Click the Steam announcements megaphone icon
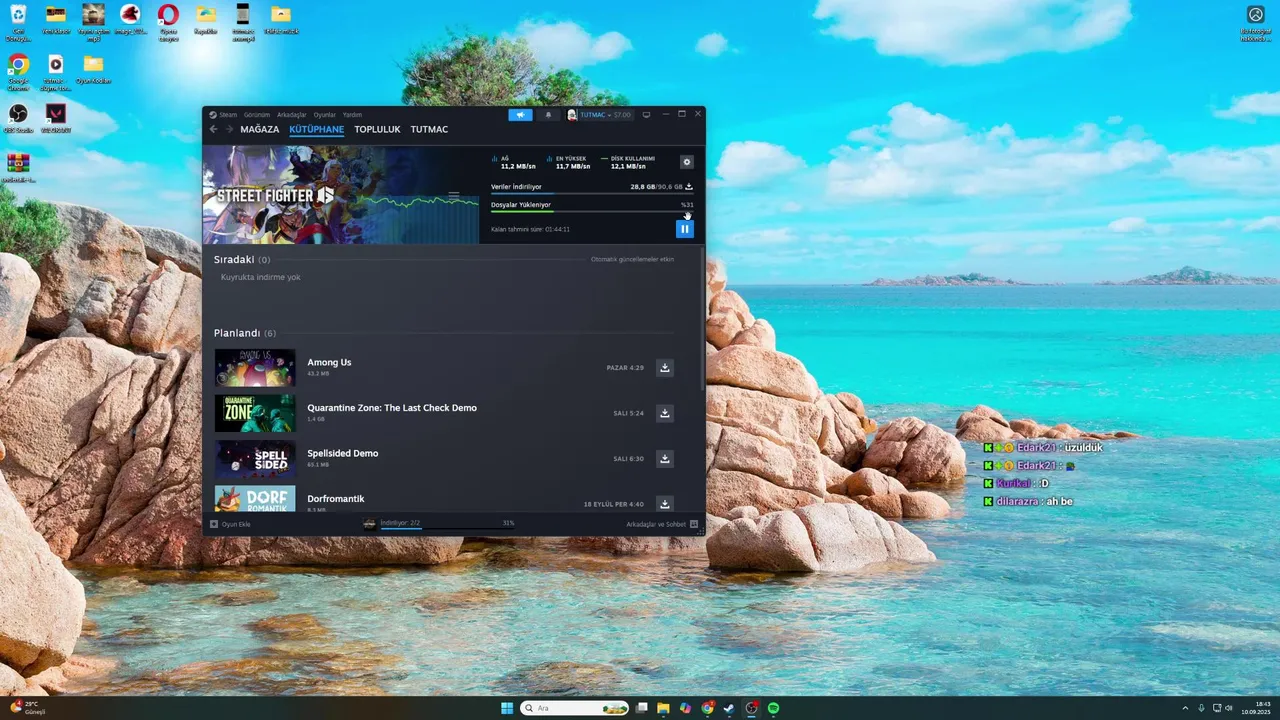1280x720 pixels. pyautogui.click(x=520, y=115)
